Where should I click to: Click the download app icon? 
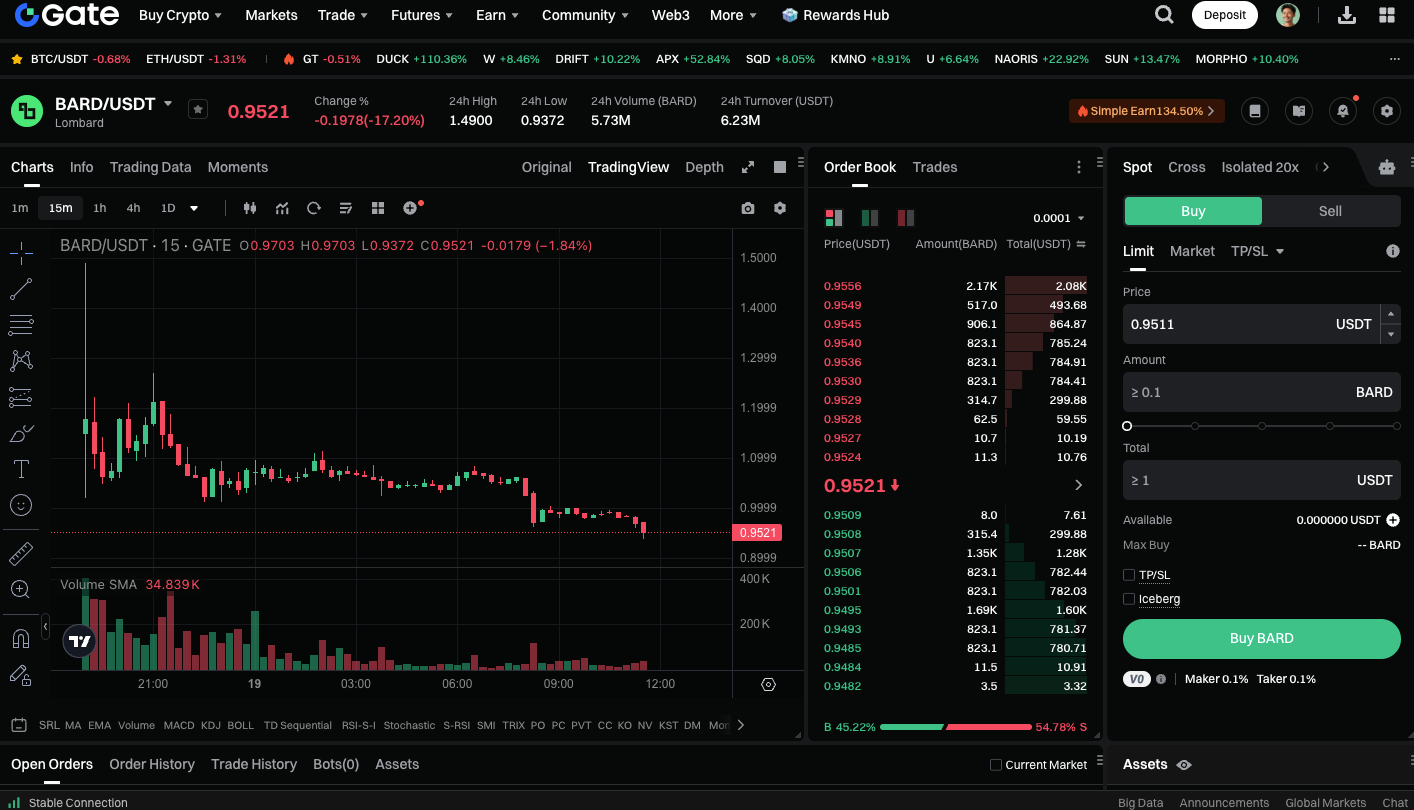tap(1347, 15)
